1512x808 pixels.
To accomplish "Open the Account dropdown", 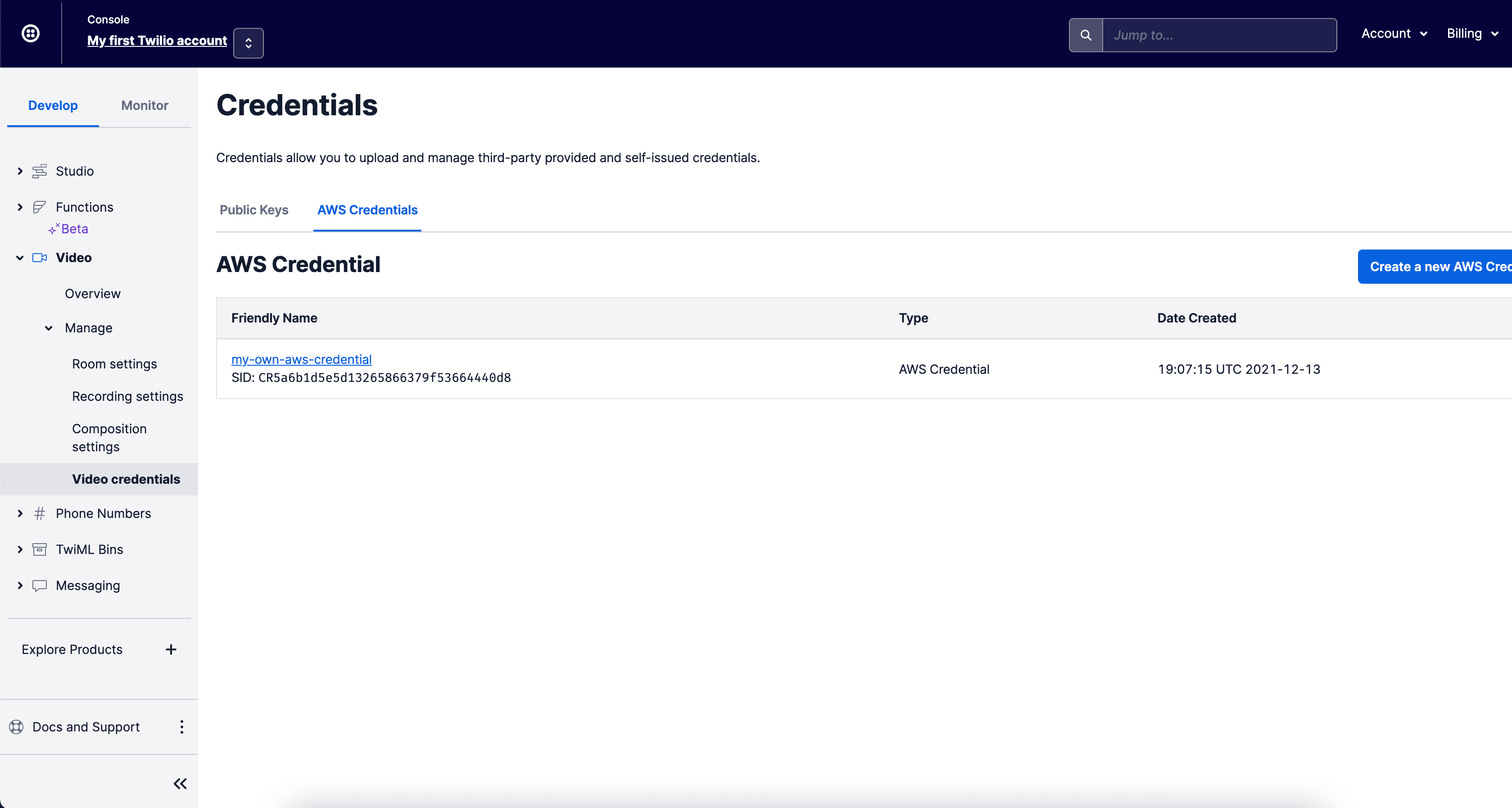I will click(x=1394, y=33).
